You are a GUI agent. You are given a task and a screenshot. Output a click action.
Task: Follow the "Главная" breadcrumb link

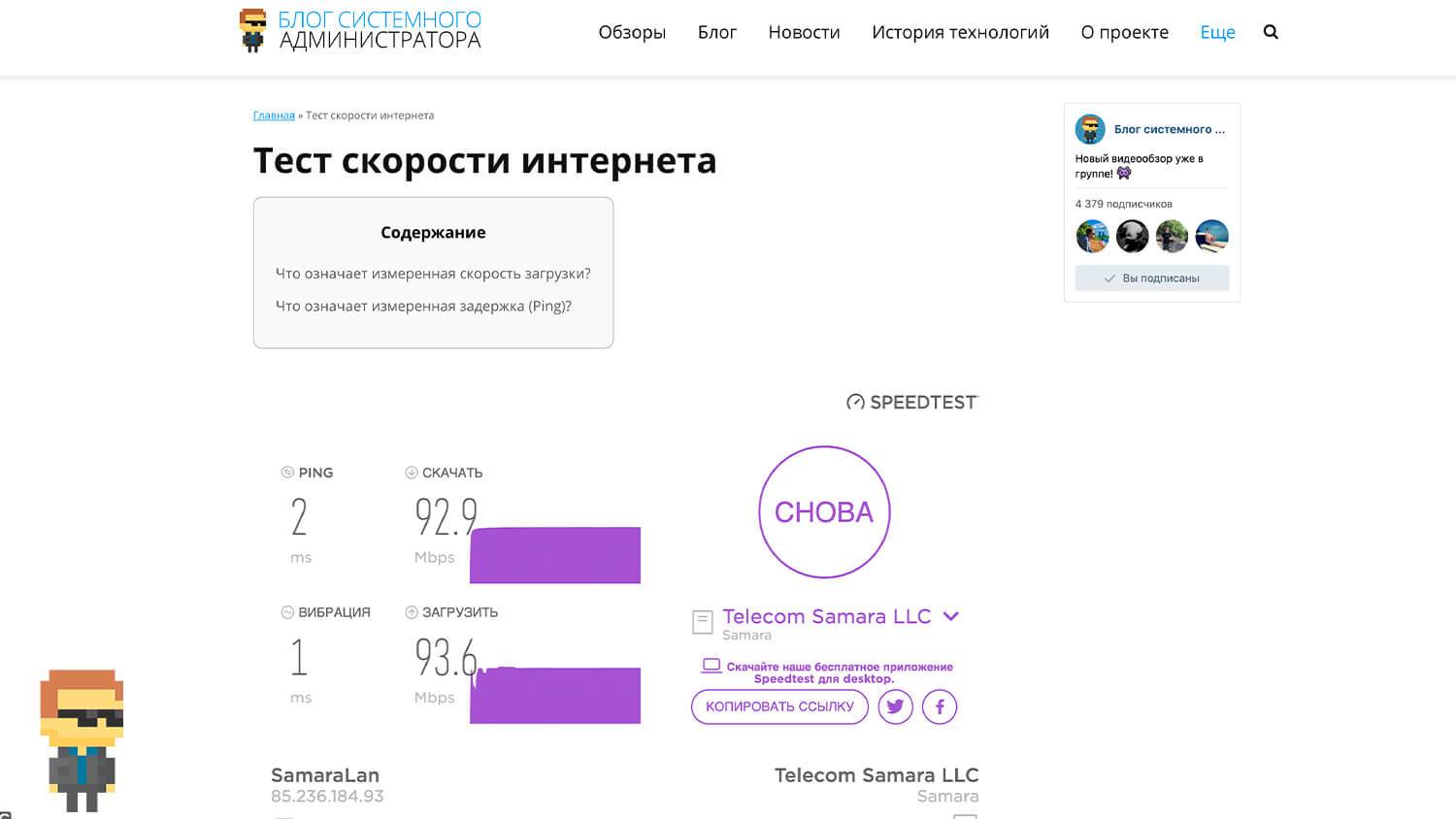[x=274, y=115]
